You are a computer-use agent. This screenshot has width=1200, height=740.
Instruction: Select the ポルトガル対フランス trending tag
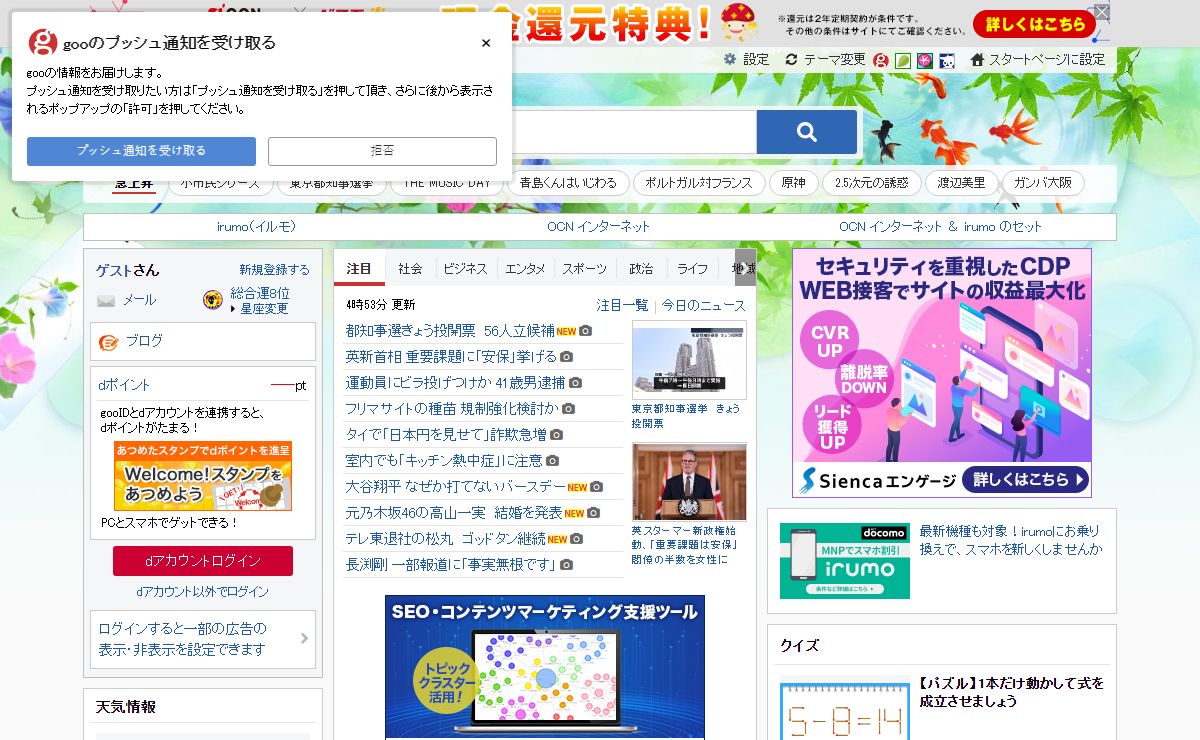pyautogui.click(x=699, y=183)
